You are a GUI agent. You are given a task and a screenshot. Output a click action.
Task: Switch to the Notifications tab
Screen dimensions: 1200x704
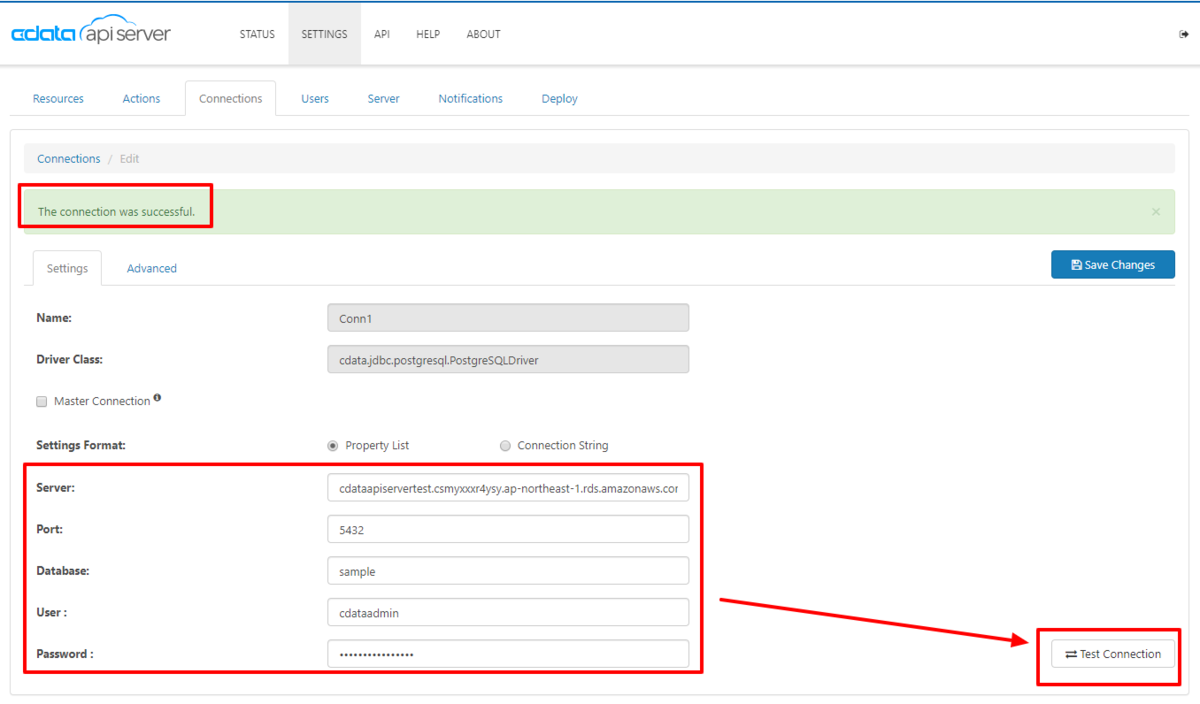tap(470, 98)
